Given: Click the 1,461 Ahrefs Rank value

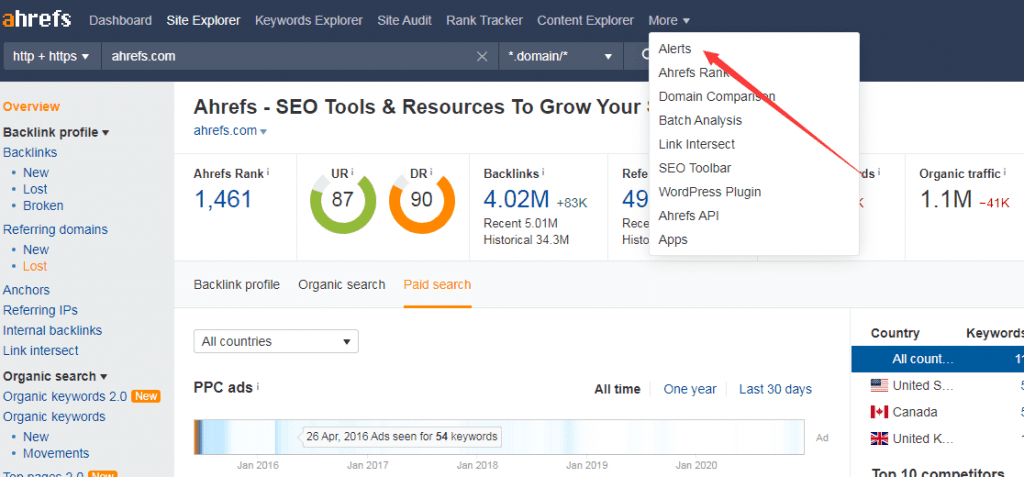Looking at the screenshot, I should click(223, 199).
